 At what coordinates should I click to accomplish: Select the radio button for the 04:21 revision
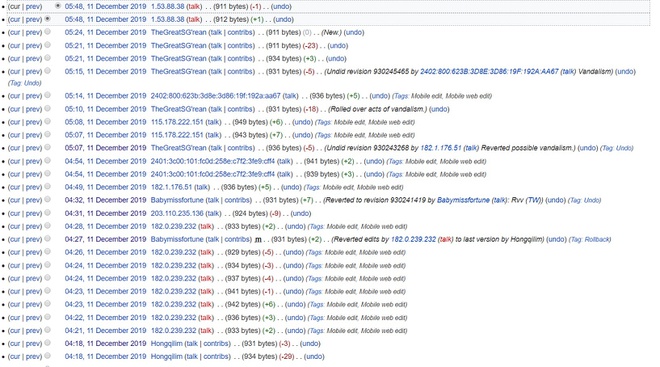[x=48, y=330]
